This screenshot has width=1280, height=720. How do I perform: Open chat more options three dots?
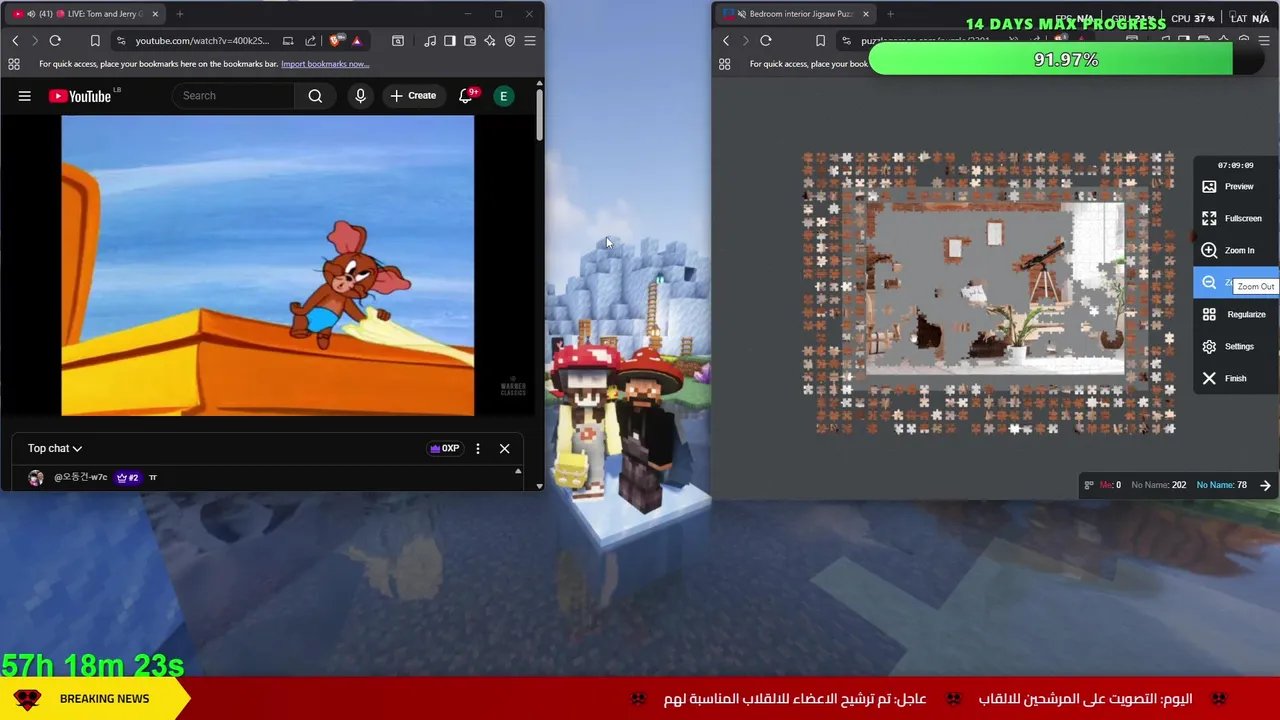coord(478,448)
